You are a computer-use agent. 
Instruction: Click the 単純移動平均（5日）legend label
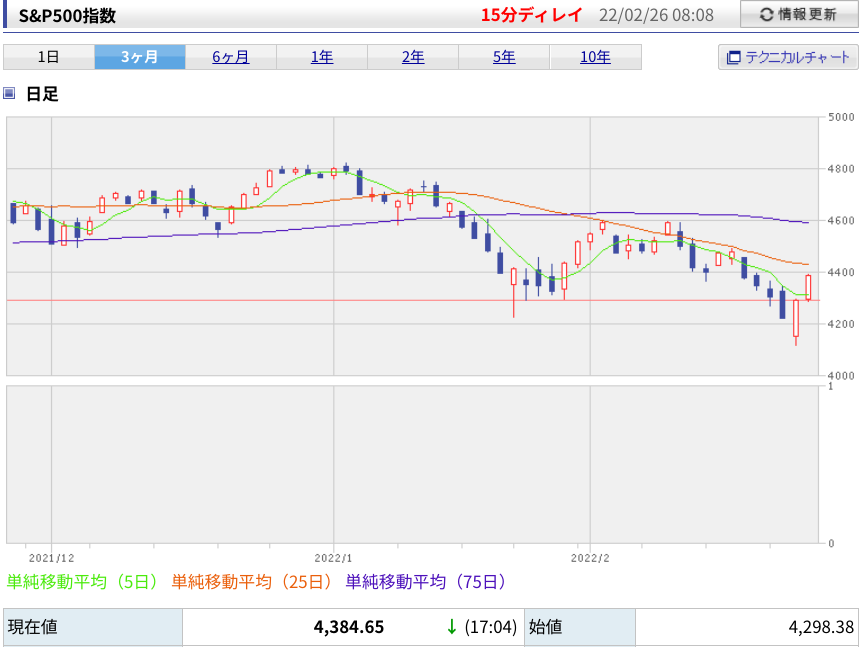(82, 582)
